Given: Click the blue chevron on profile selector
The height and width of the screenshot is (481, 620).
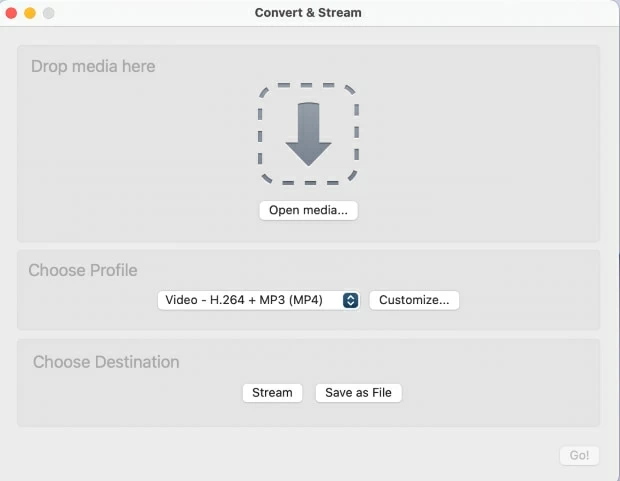Looking at the screenshot, I should [350, 300].
